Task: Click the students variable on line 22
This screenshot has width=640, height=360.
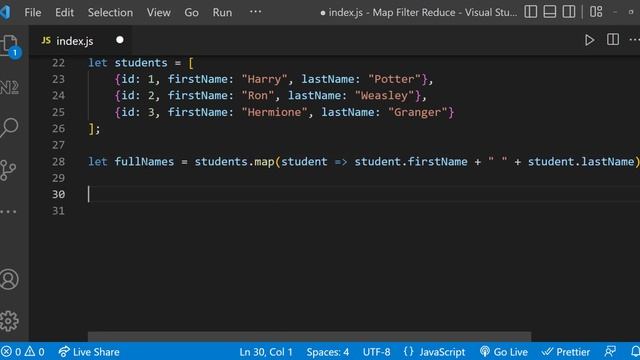Action: tap(141, 63)
